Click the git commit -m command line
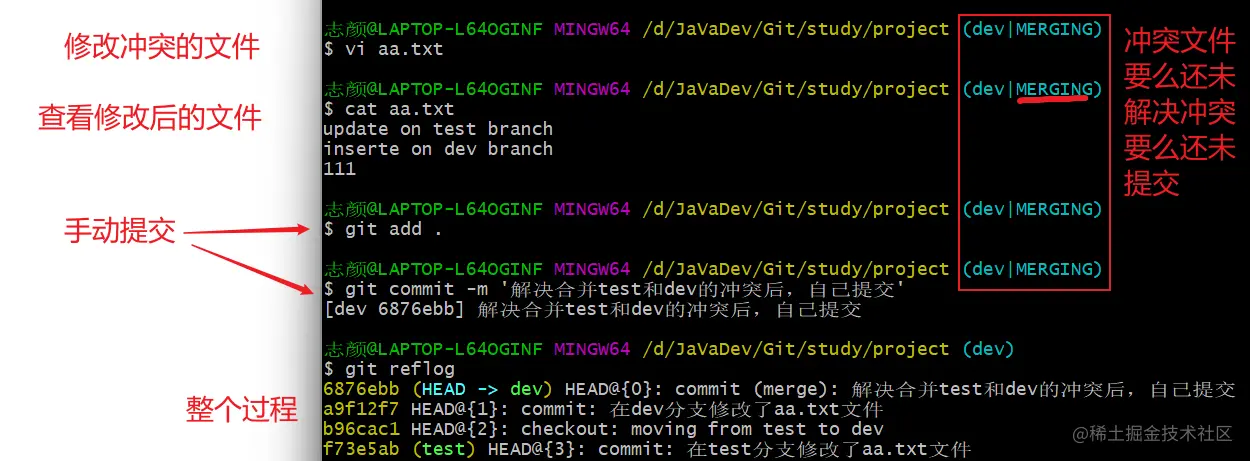1250x461 pixels. pos(615,289)
